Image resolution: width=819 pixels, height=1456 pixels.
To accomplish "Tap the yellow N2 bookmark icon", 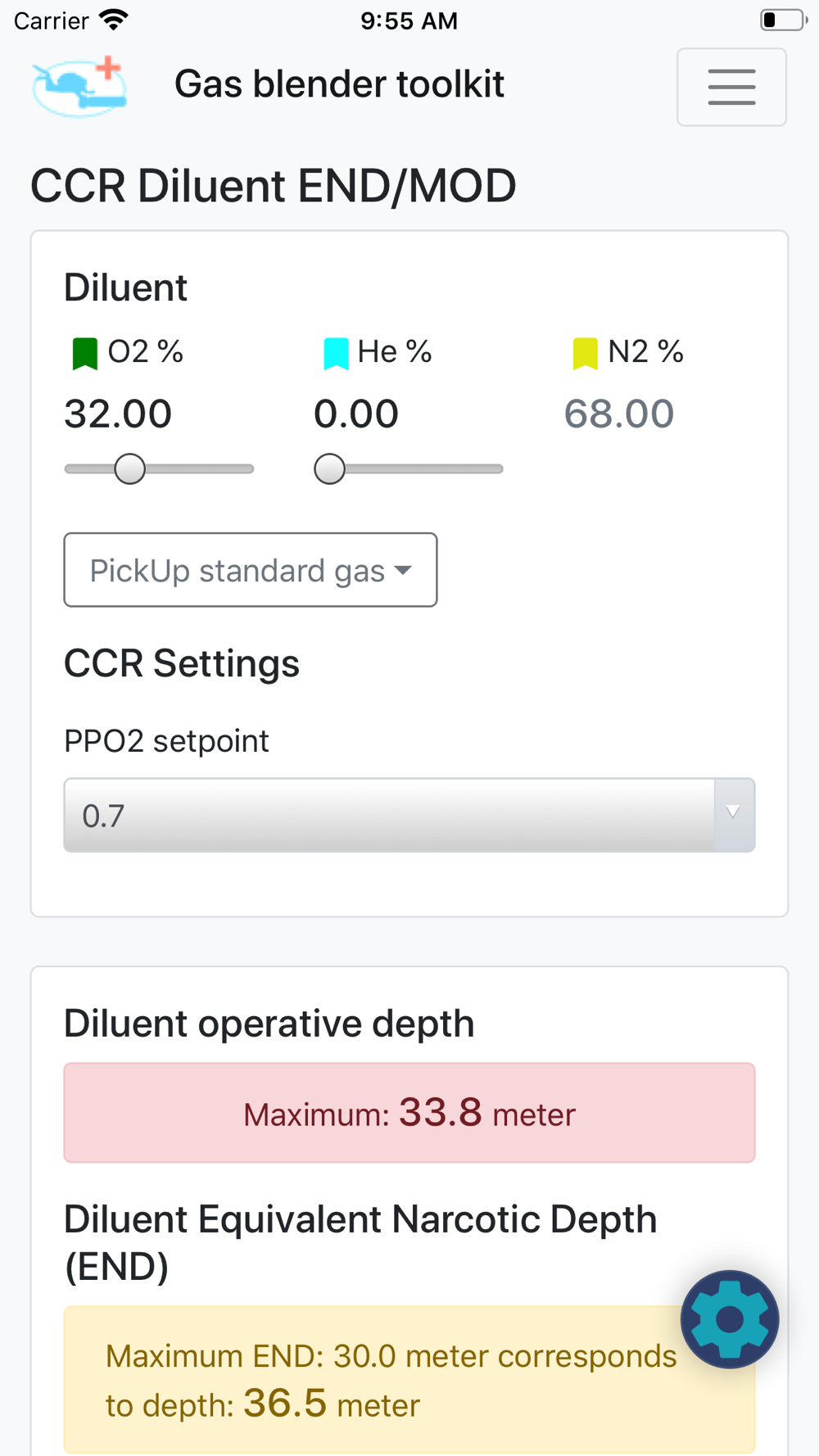I will (x=586, y=354).
